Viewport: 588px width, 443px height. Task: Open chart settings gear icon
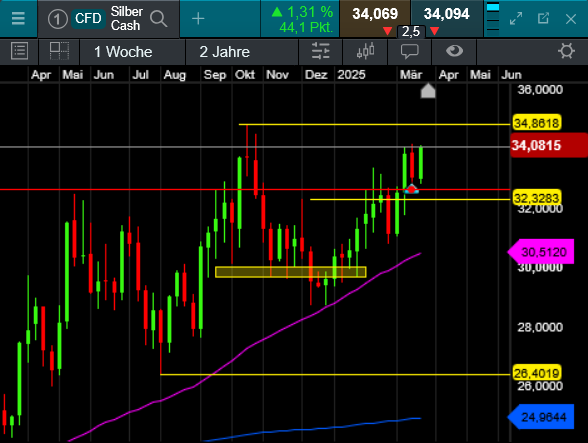566,51
